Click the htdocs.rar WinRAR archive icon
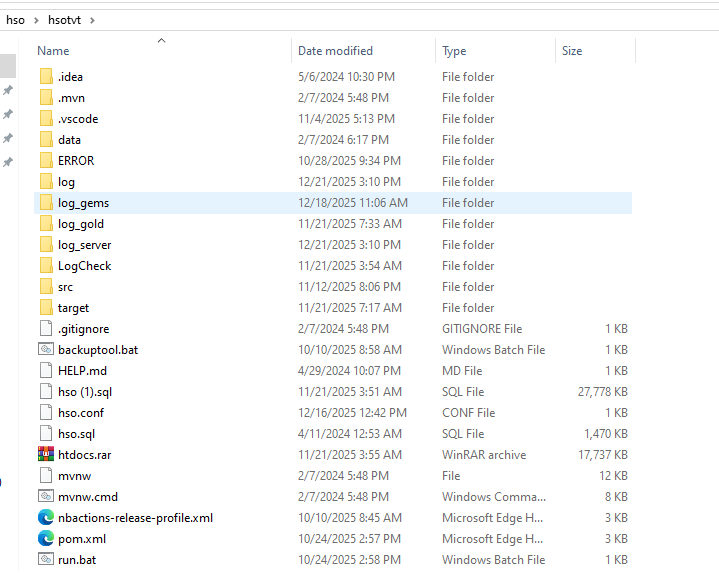Screen dimensions: 719x588 point(46,455)
